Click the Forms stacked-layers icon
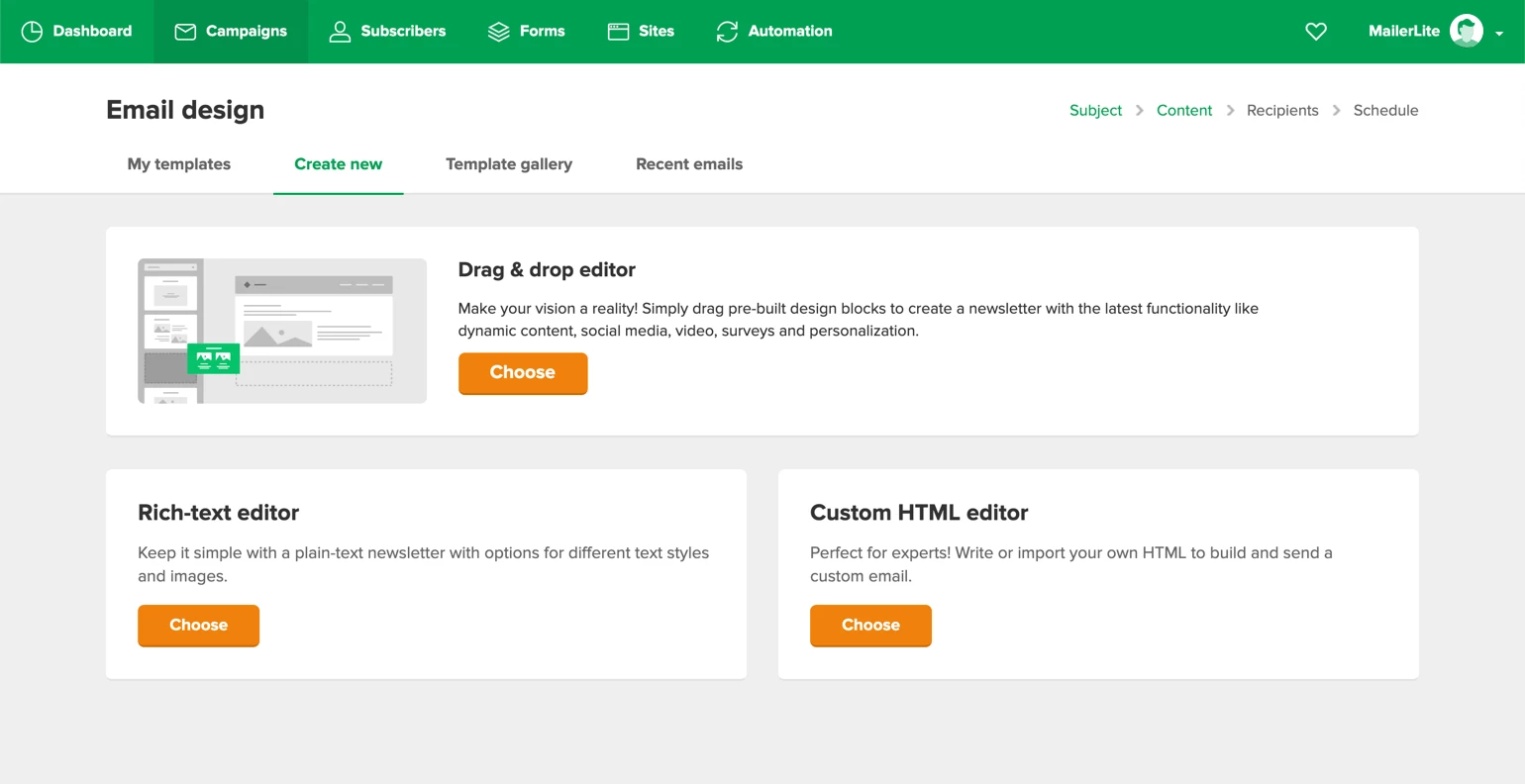1525x784 pixels. (x=498, y=32)
